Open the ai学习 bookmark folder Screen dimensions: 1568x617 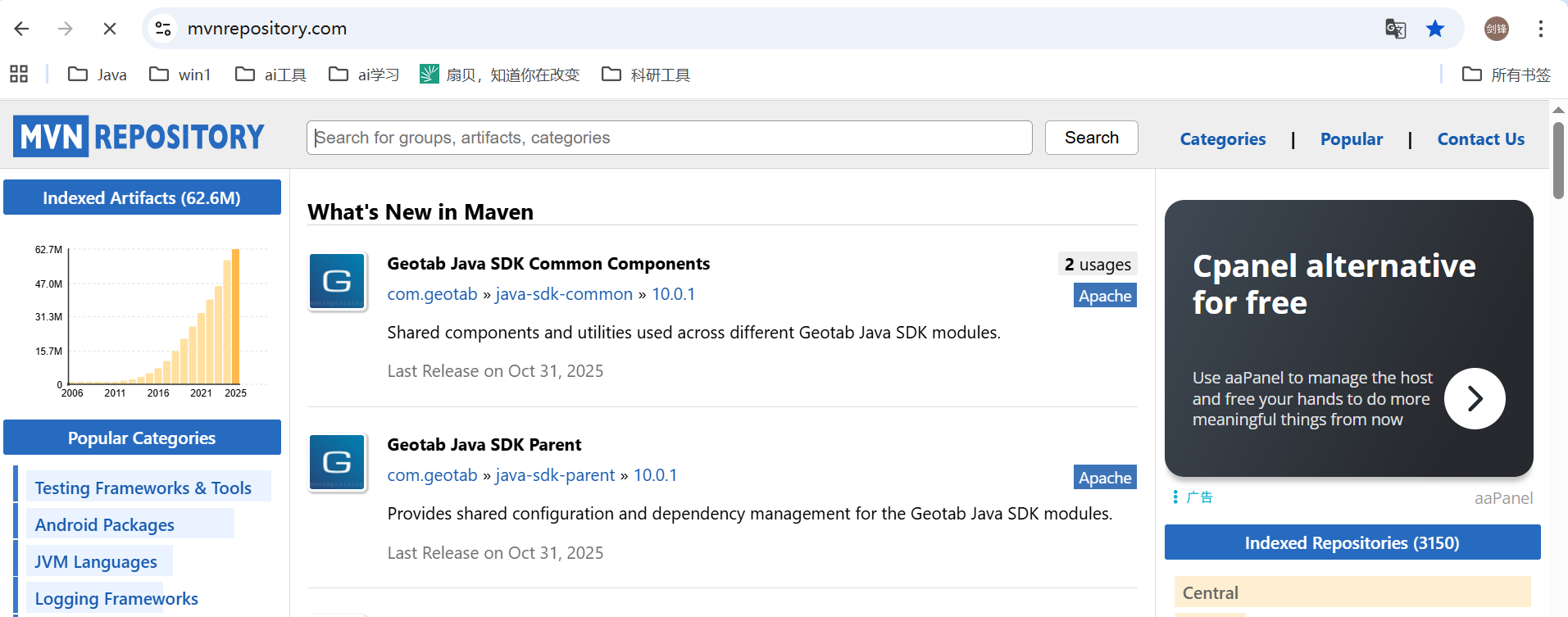point(364,75)
